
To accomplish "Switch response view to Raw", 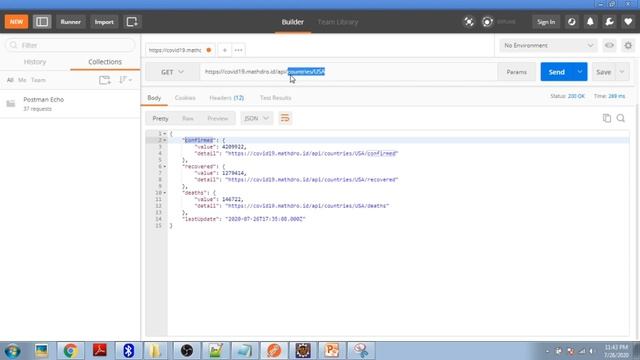I will pos(188,118).
